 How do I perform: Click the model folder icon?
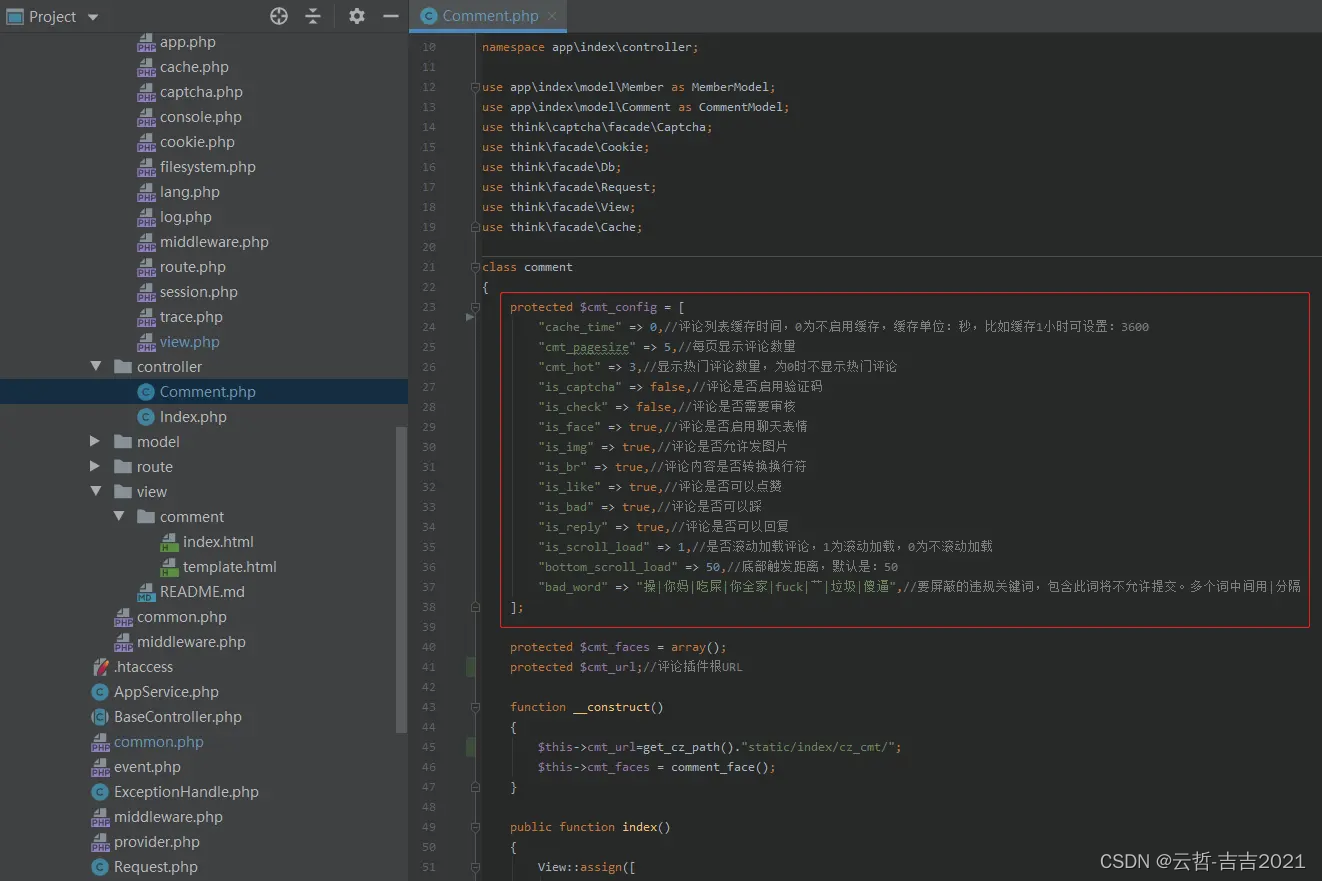[x=123, y=442]
